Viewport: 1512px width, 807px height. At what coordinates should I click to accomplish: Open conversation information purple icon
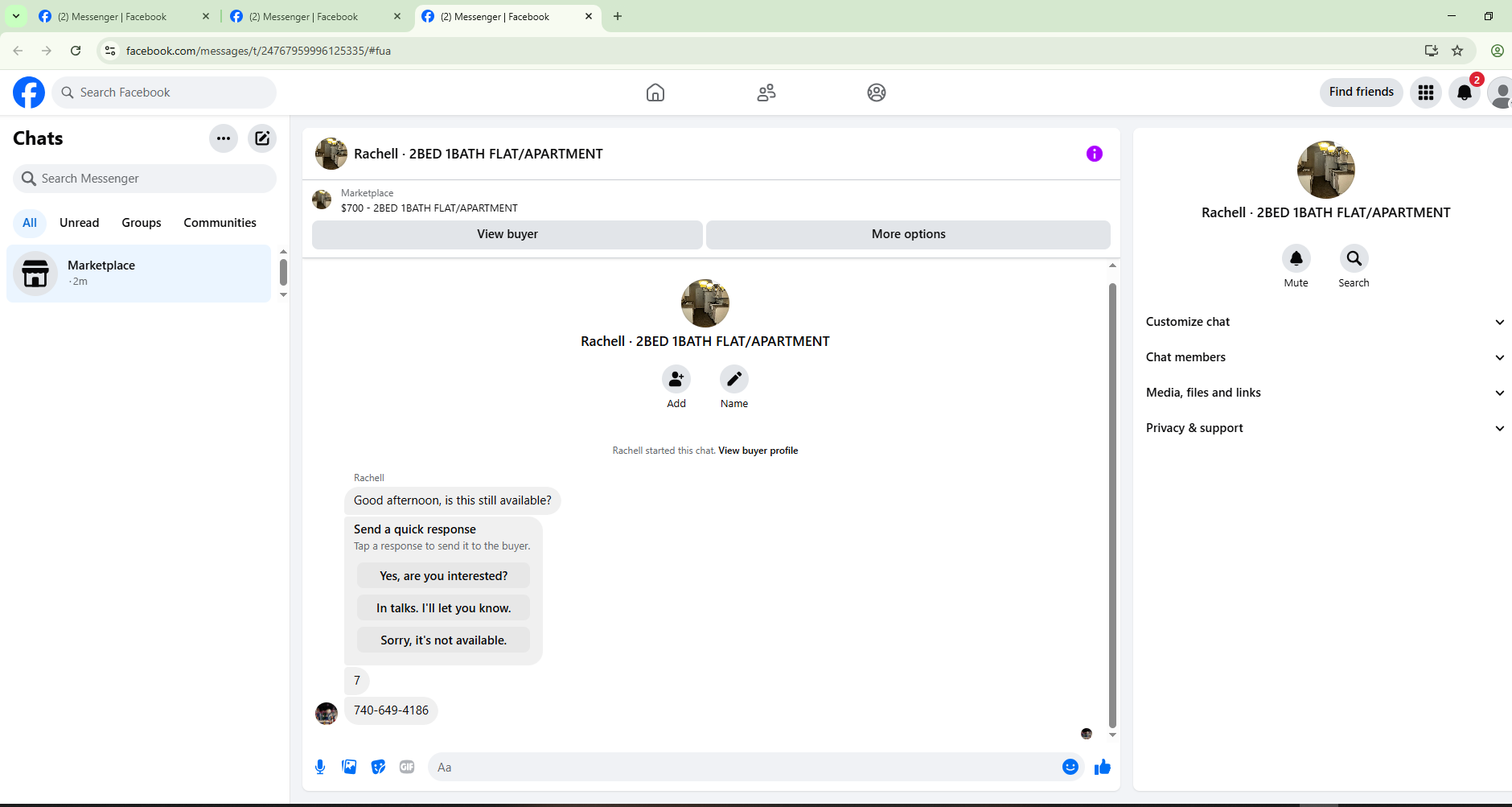coord(1095,154)
